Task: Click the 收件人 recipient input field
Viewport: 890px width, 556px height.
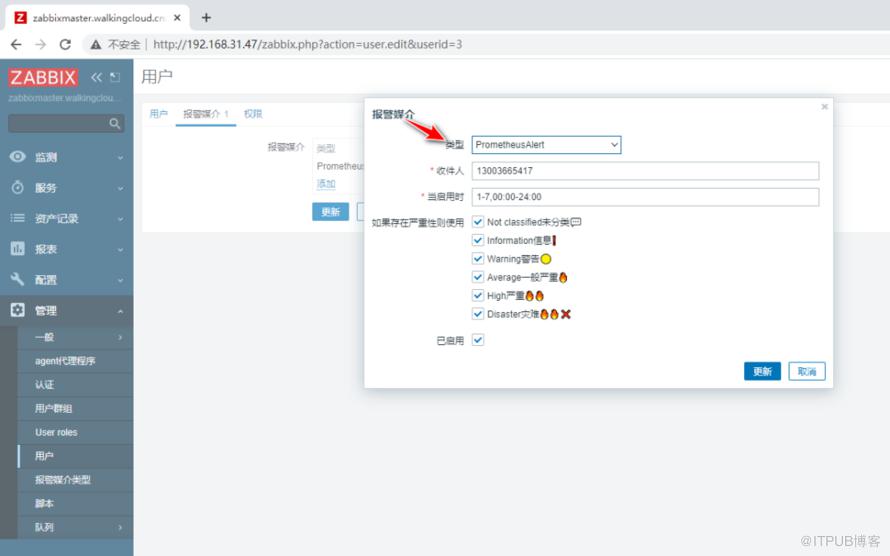Action: point(645,171)
